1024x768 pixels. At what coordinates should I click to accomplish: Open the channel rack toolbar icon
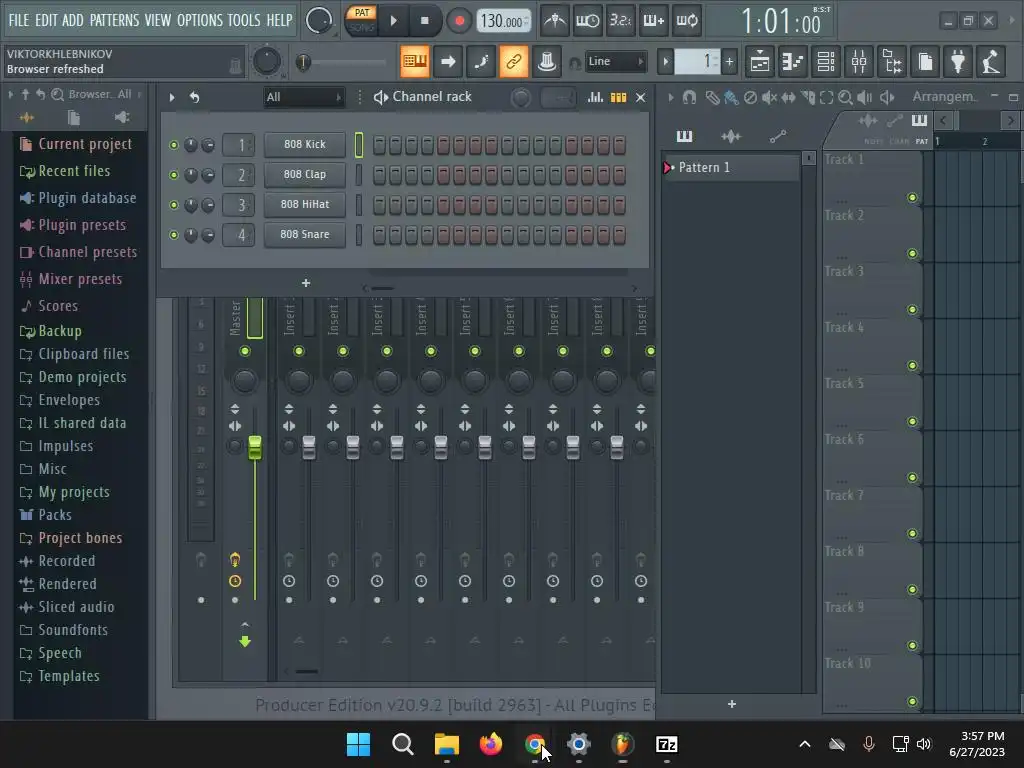(826, 62)
